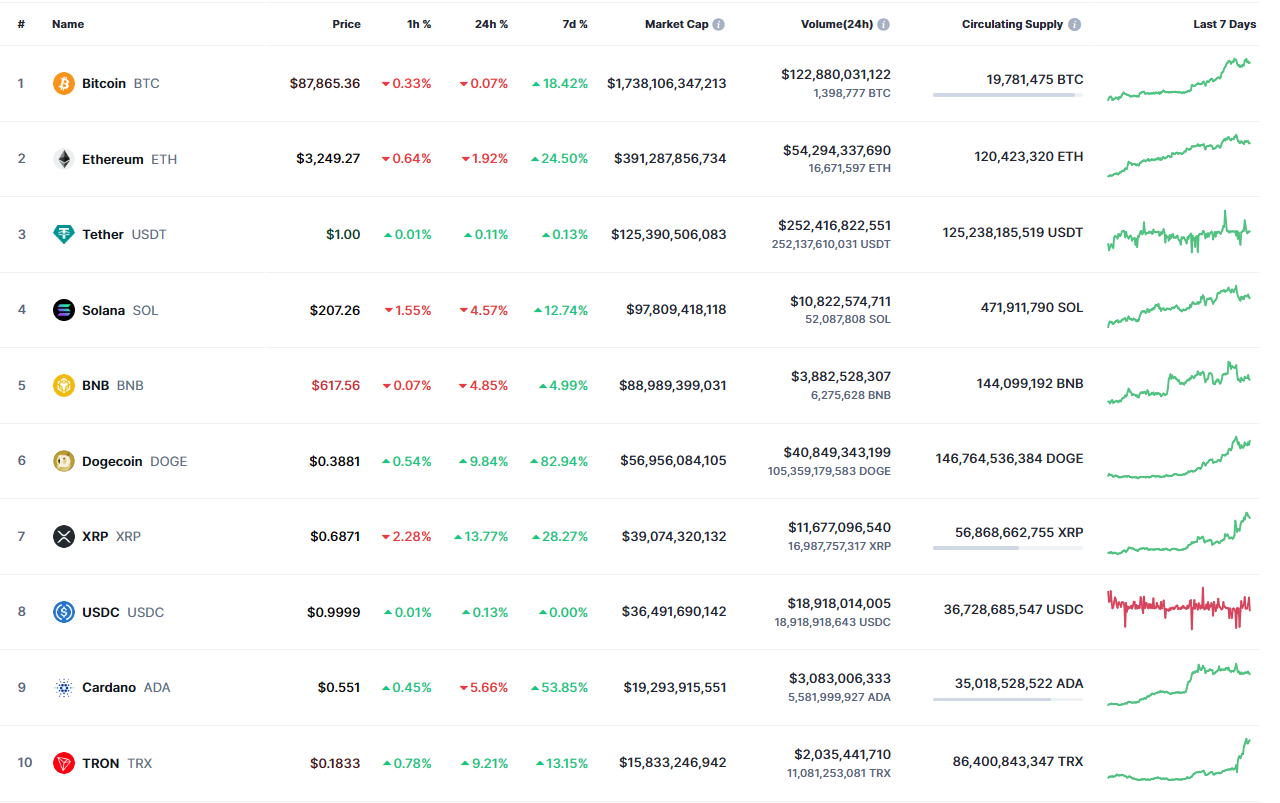Click the Cardano logo icon

(x=64, y=687)
